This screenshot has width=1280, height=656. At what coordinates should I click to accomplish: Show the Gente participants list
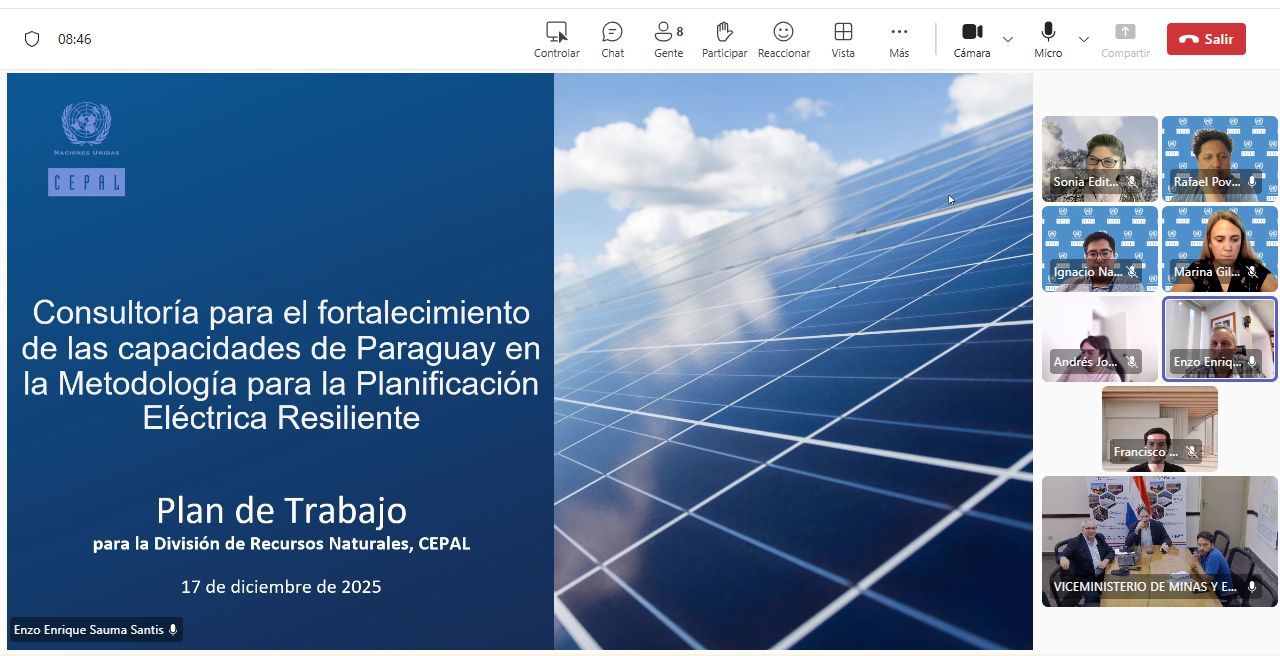click(x=668, y=39)
